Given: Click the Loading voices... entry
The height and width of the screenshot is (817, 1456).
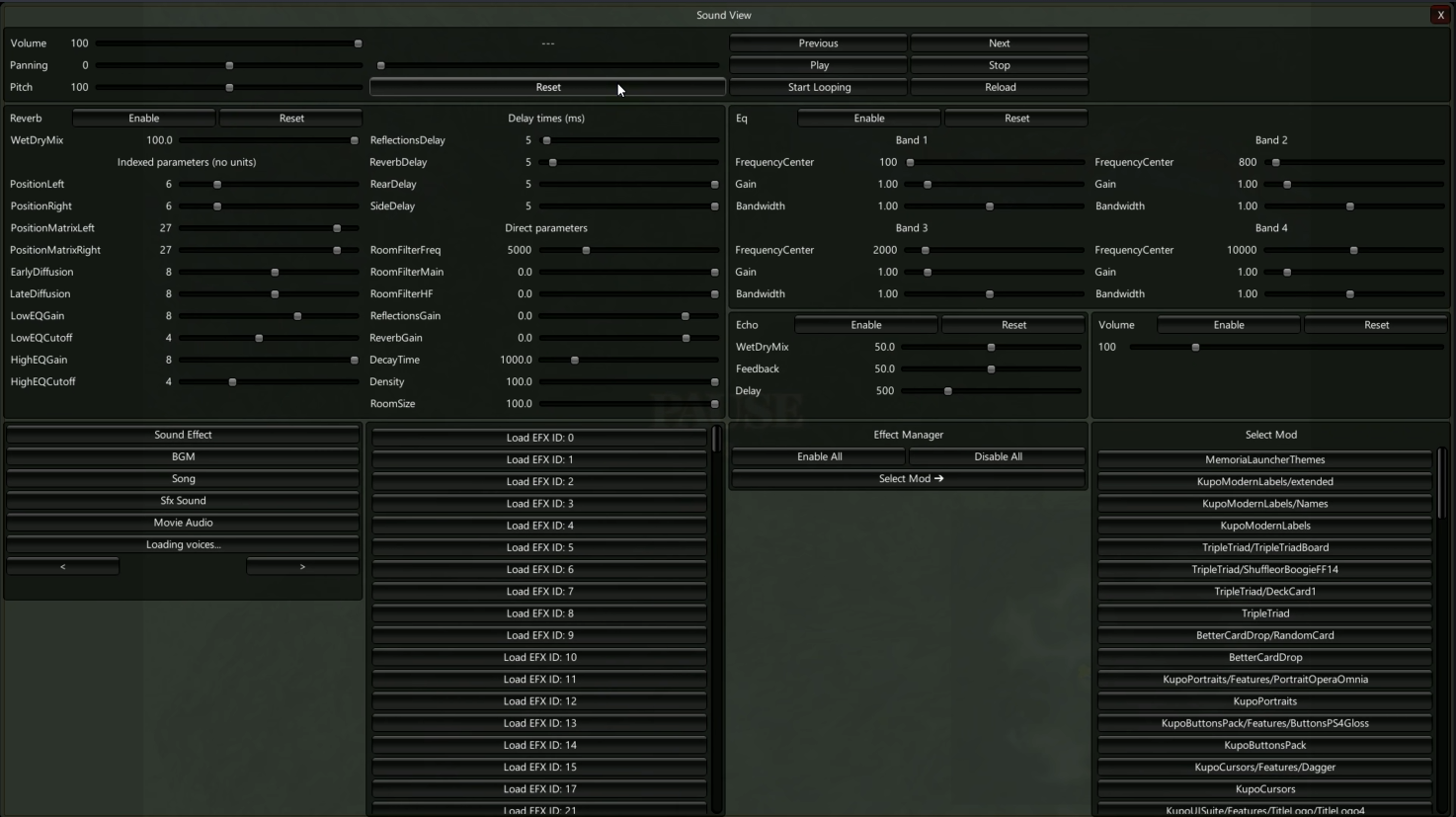Looking at the screenshot, I should (183, 544).
